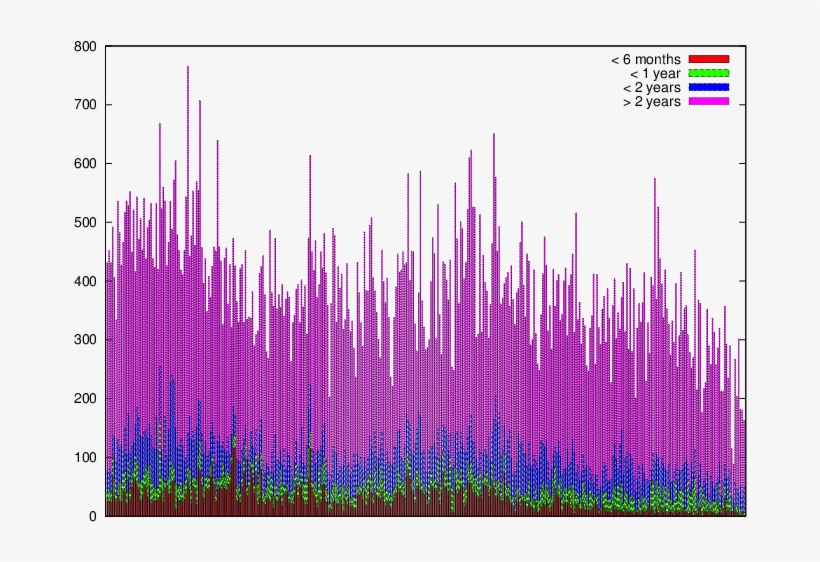Click the highest blue peak in the chart
Image resolution: width=820 pixels, height=562 pixels.
click(x=159, y=367)
